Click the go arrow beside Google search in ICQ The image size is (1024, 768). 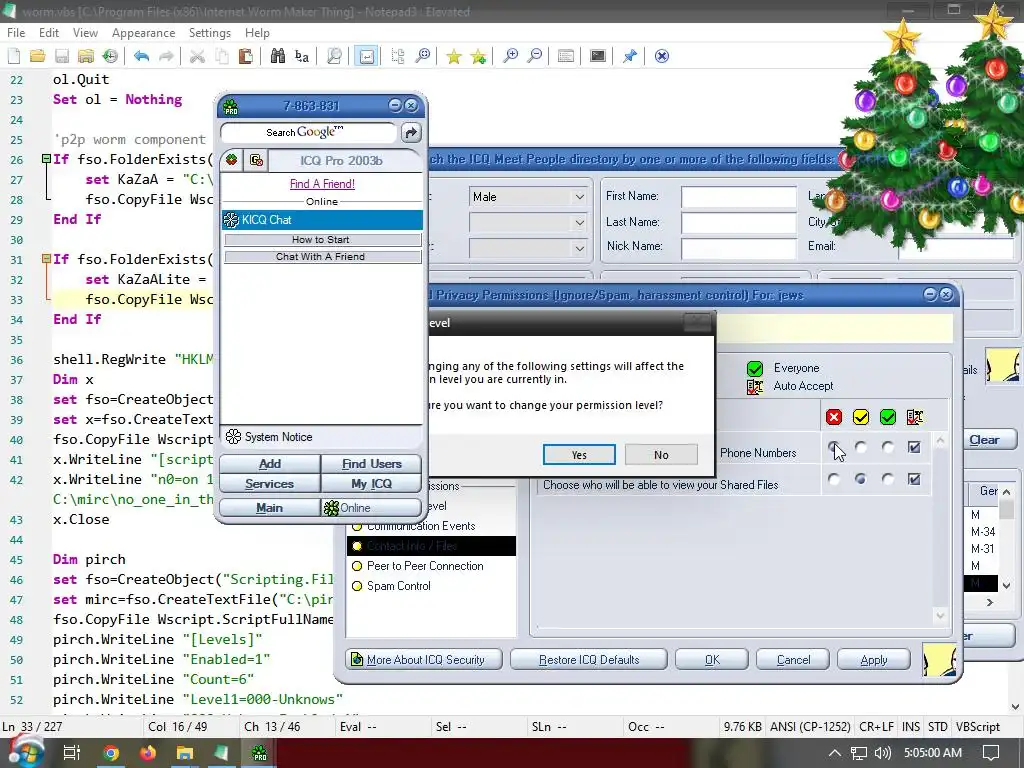[x=411, y=133]
